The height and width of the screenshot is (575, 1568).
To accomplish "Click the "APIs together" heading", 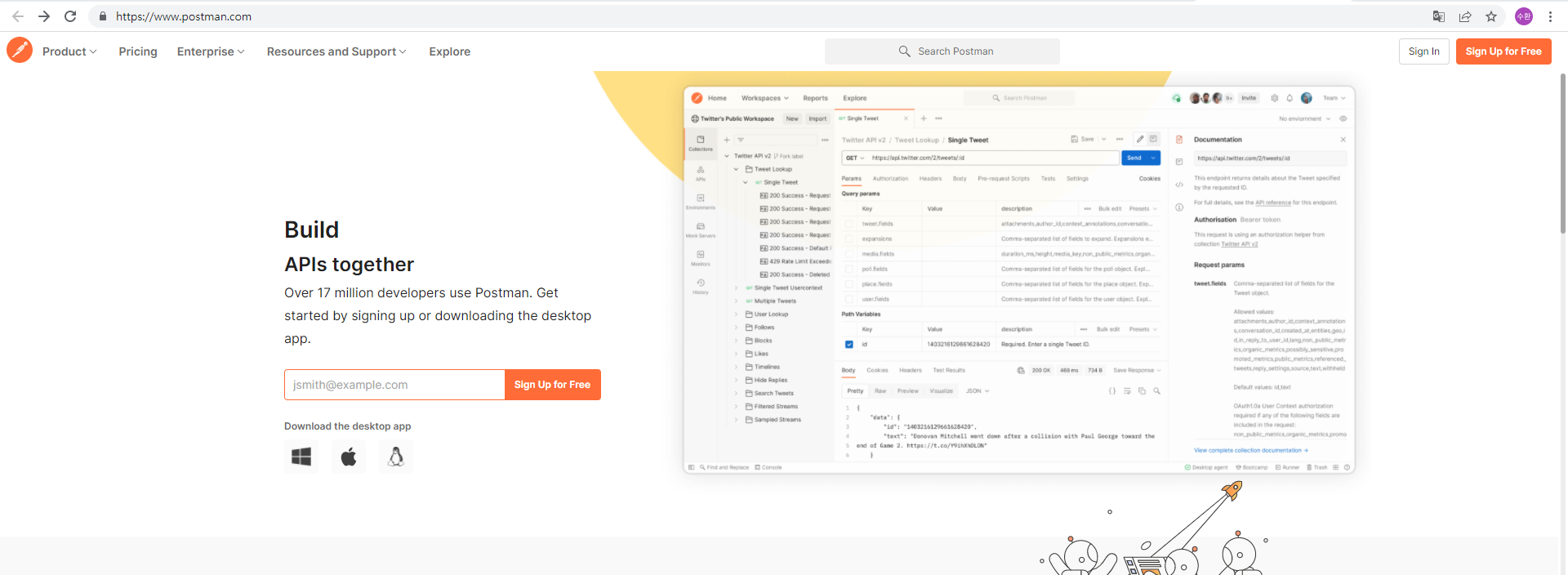I will [x=349, y=265].
